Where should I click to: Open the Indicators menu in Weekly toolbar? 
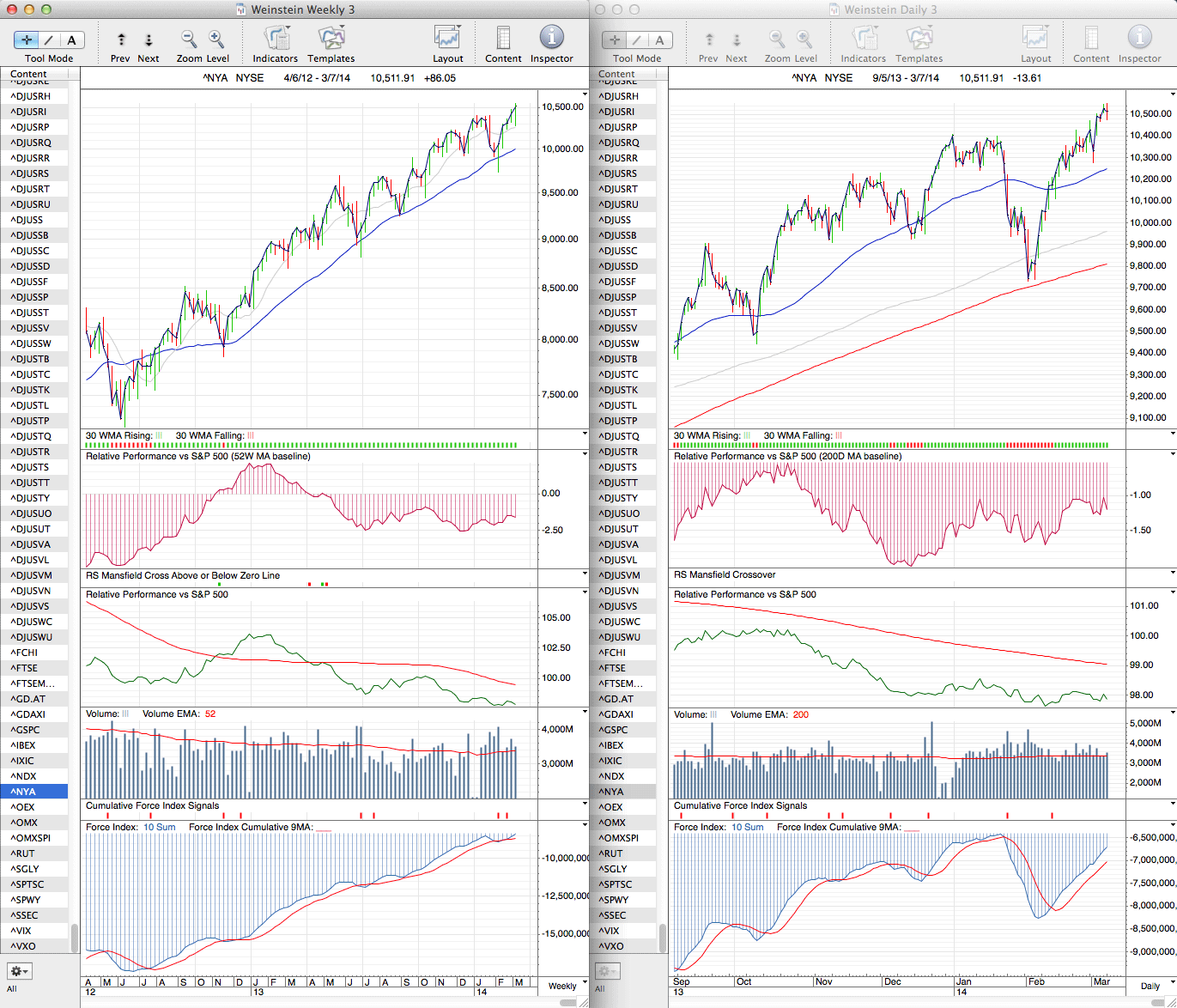pyautogui.click(x=276, y=39)
